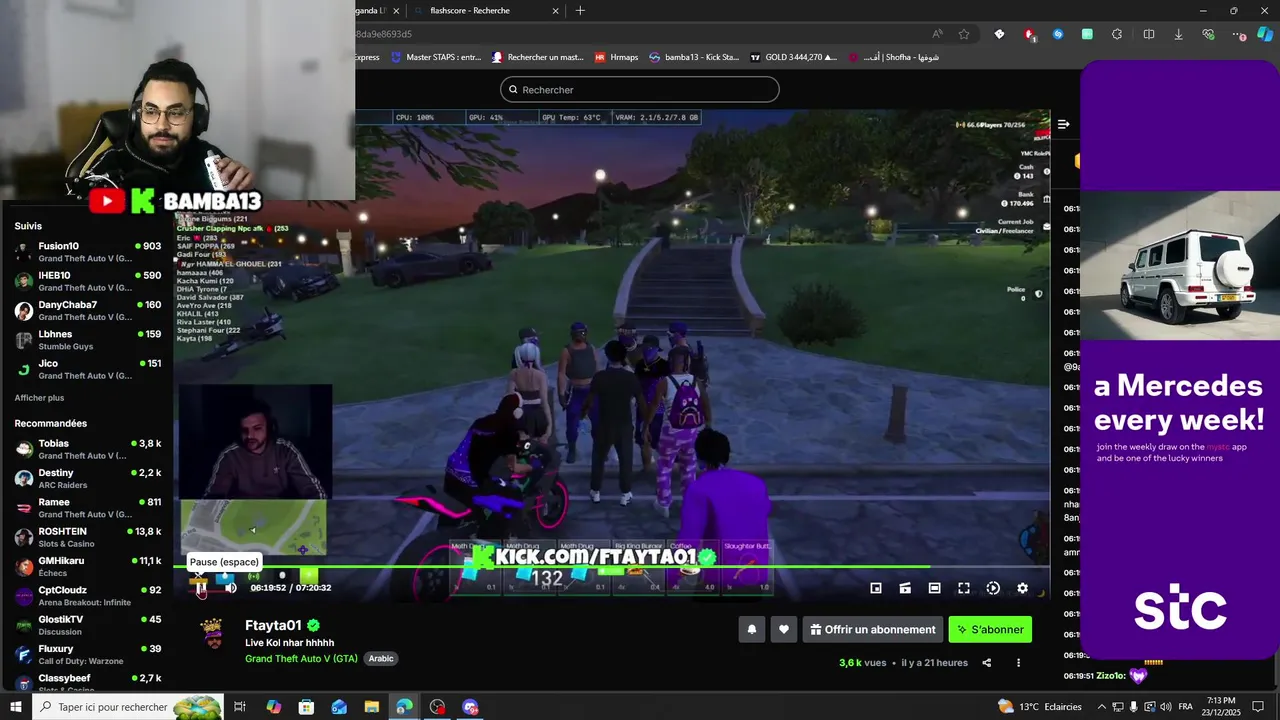Switch to the flashscore - Recherche tab

point(485,11)
